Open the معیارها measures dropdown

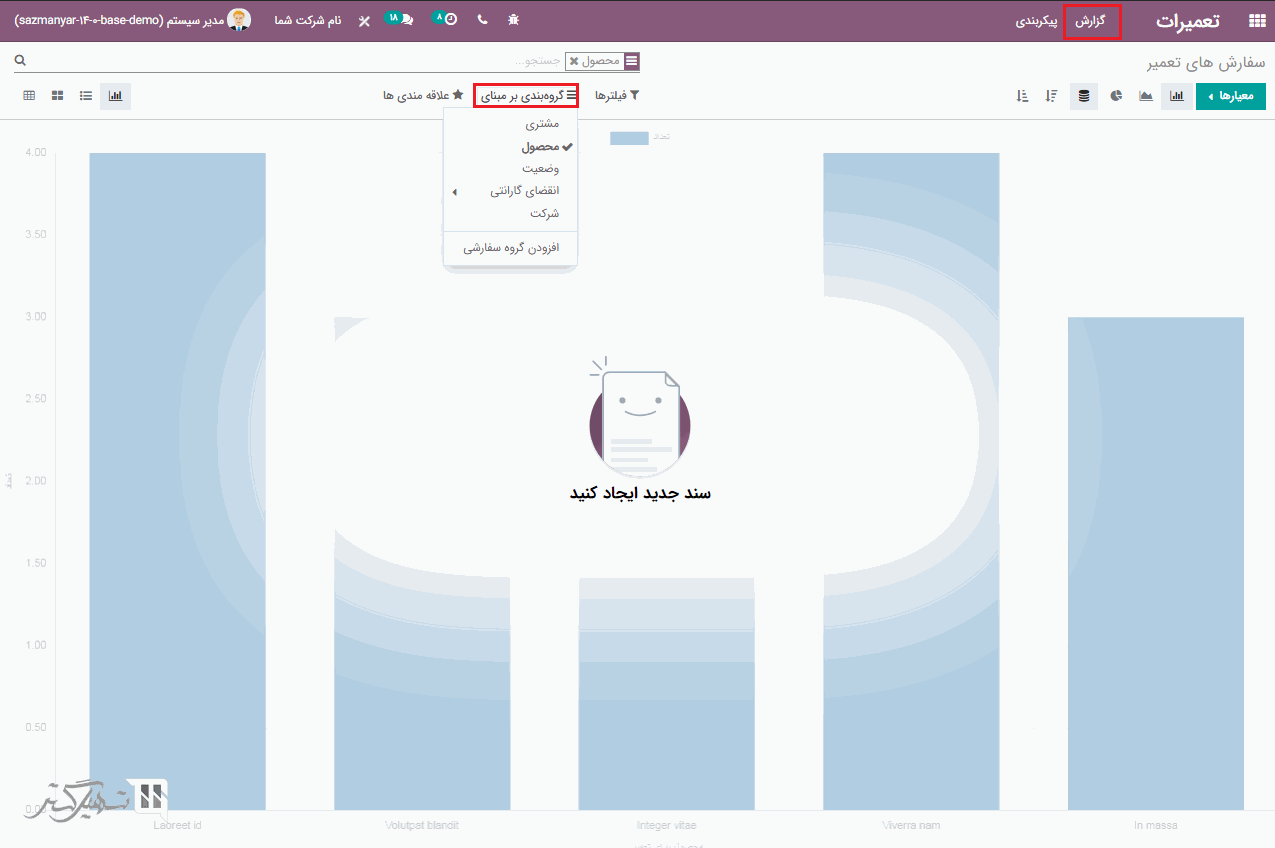1230,96
